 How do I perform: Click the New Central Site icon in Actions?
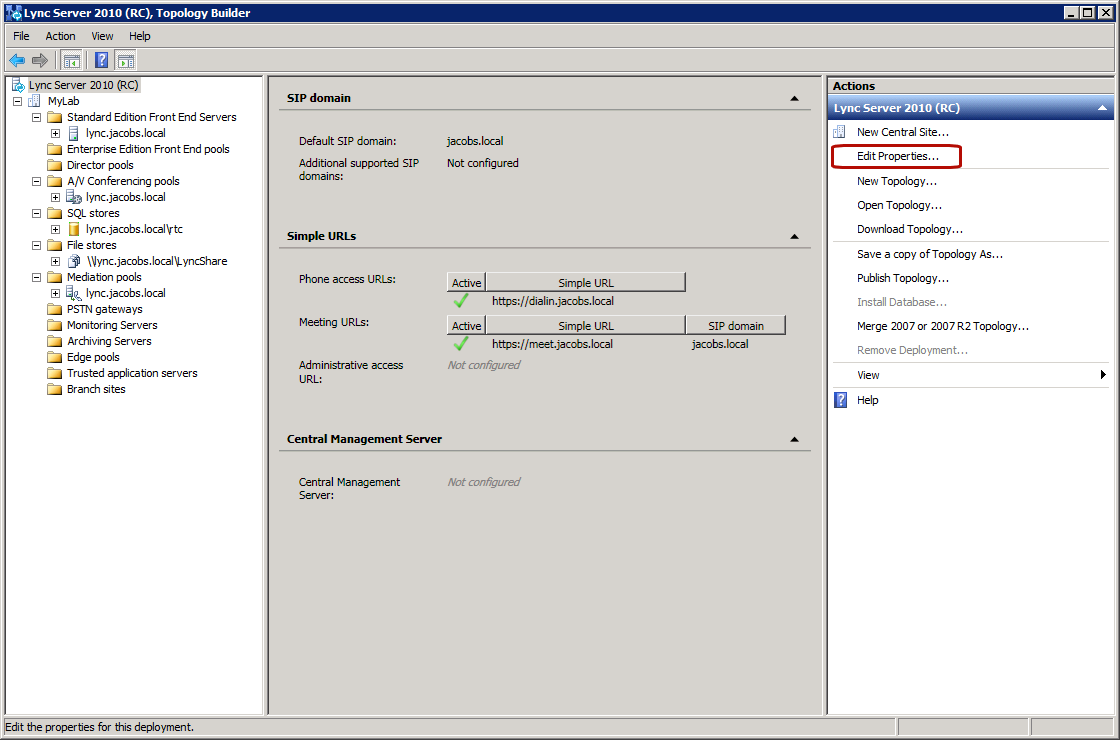coord(841,132)
